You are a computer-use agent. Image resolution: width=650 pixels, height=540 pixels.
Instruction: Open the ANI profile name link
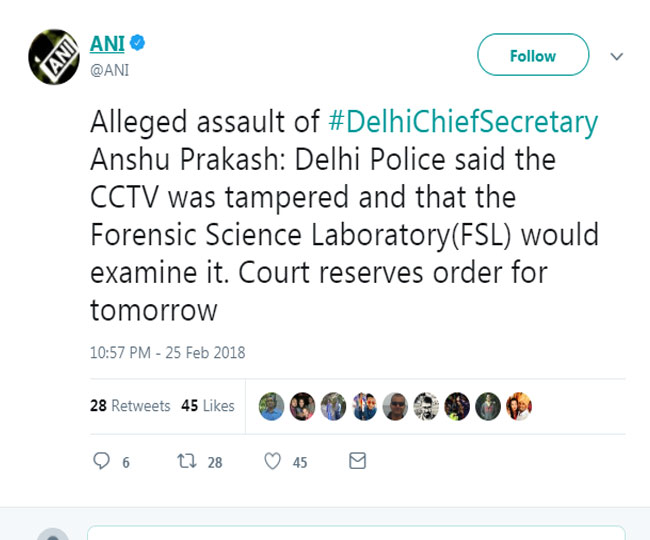point(108,45)
